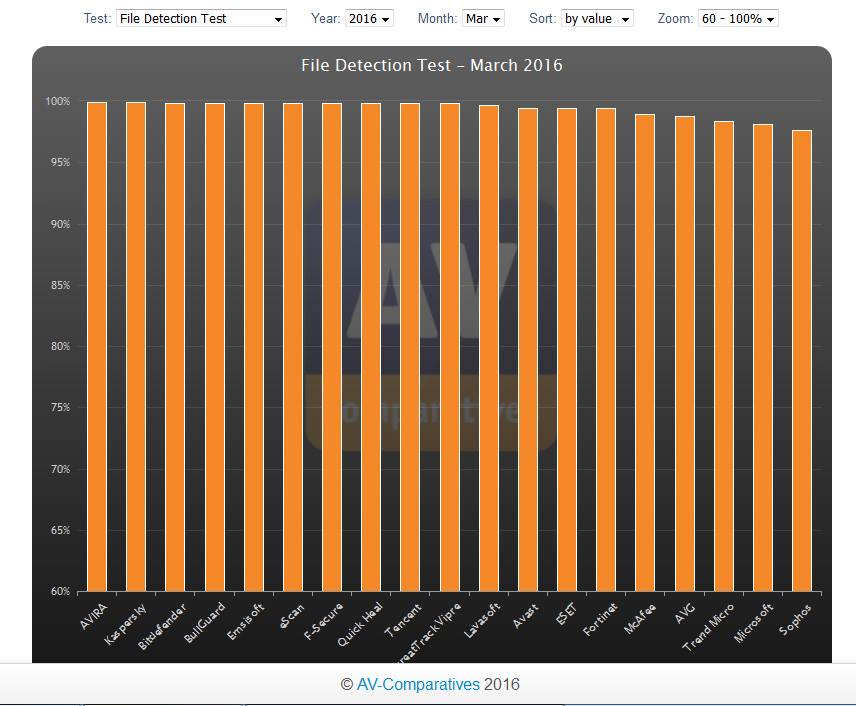Click the Kaspersky x-axis label

[x=125, y=625]
